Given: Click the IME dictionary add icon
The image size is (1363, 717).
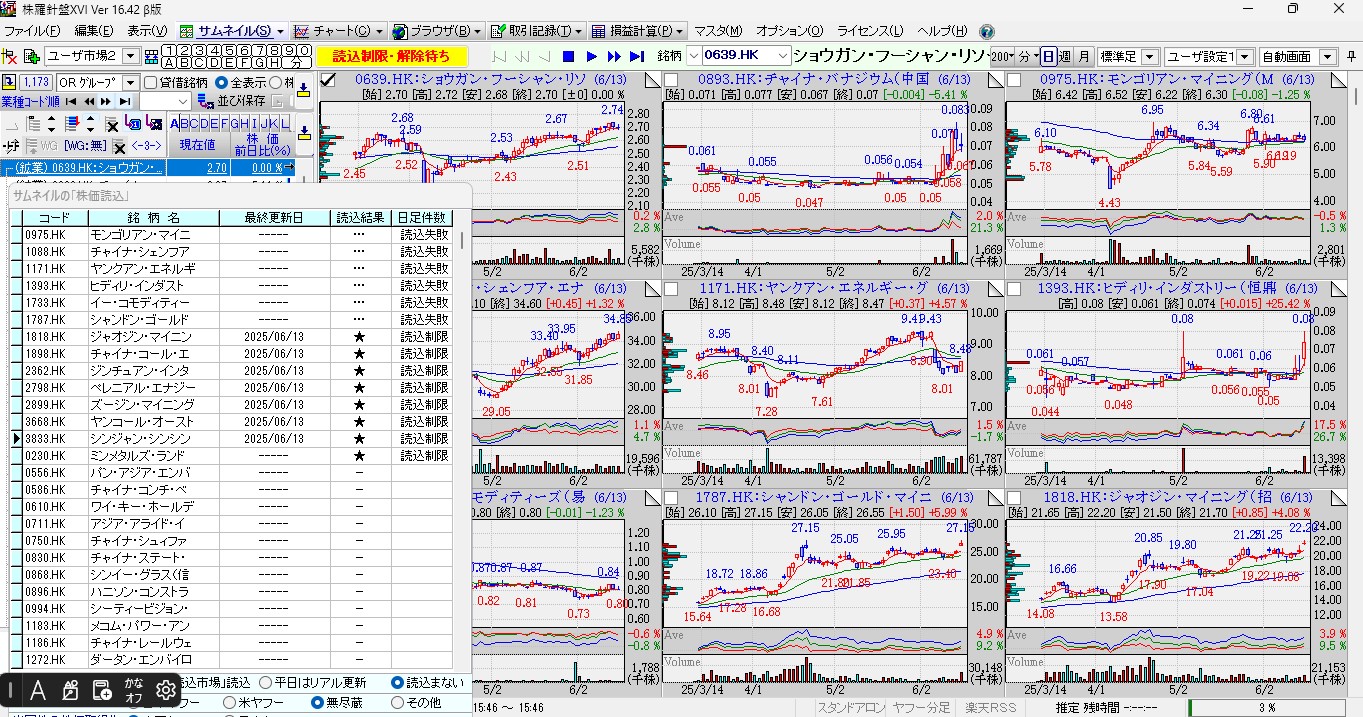Looking at the screenshot, I should tap(102, 689).
